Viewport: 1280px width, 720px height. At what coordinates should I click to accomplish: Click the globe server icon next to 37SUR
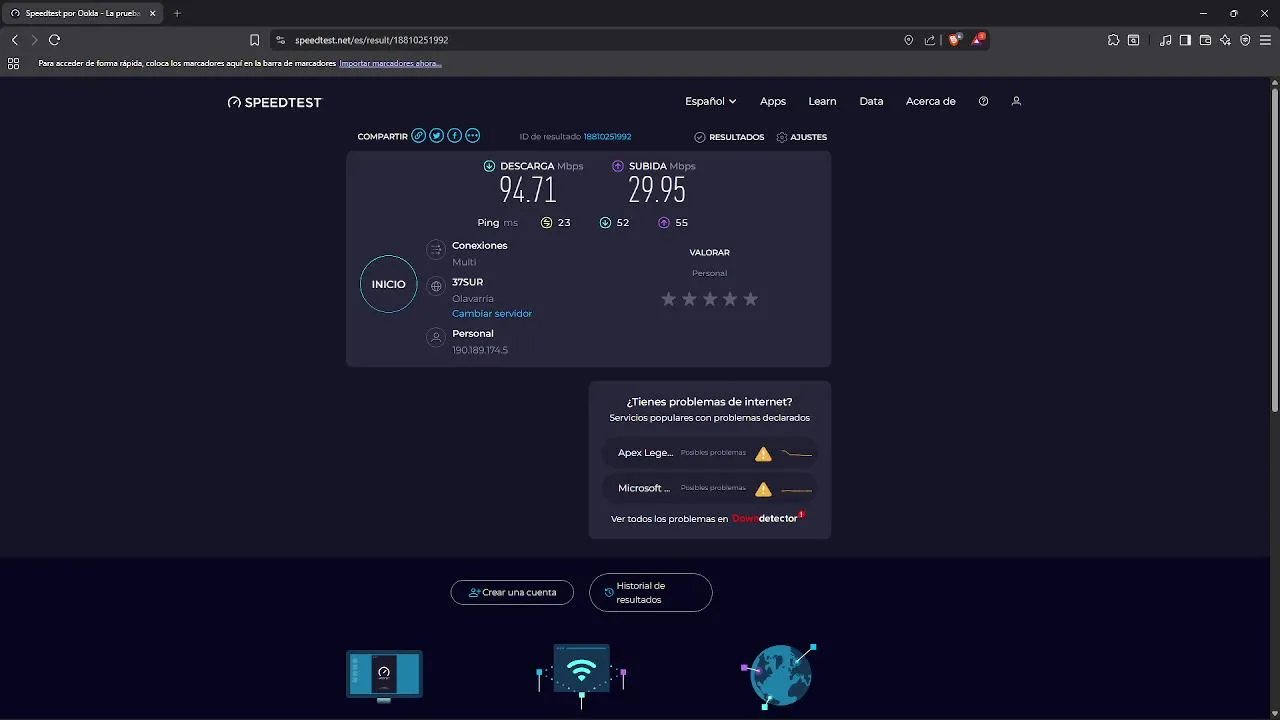point(435,287)
